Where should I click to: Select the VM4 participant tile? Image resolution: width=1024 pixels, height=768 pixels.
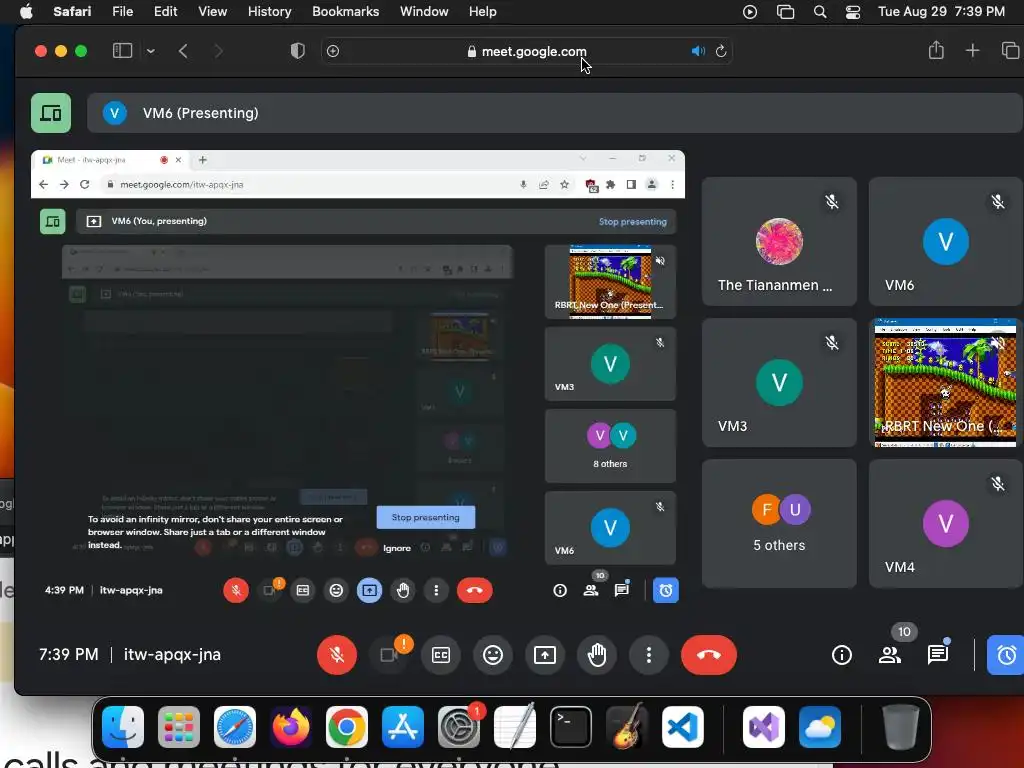tap(946, 523)
